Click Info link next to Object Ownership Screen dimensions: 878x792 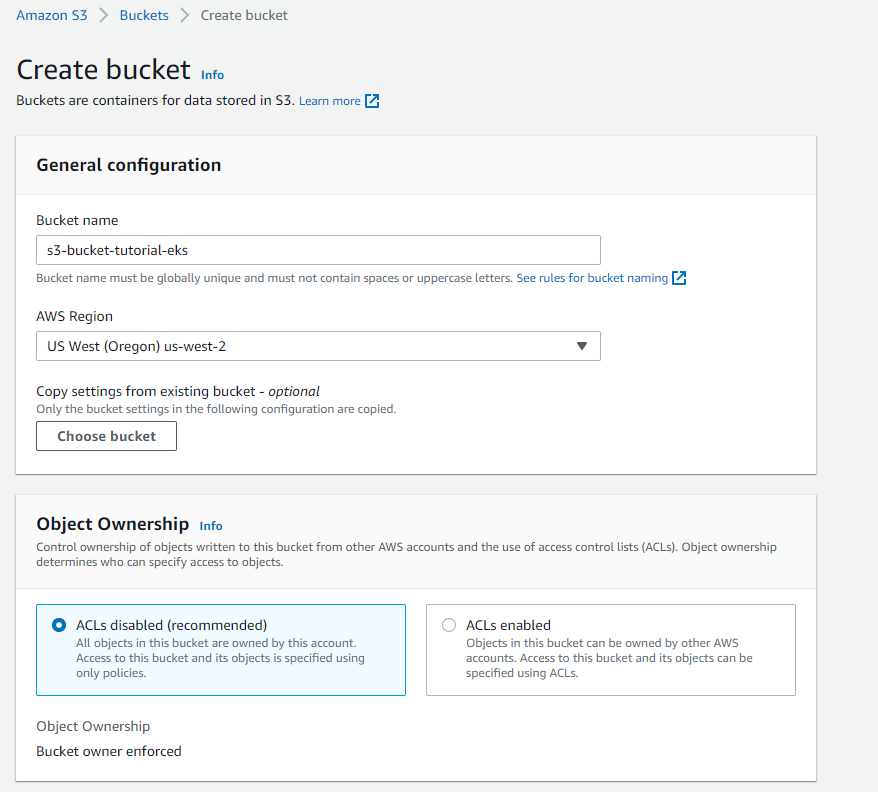coord(211,526)
